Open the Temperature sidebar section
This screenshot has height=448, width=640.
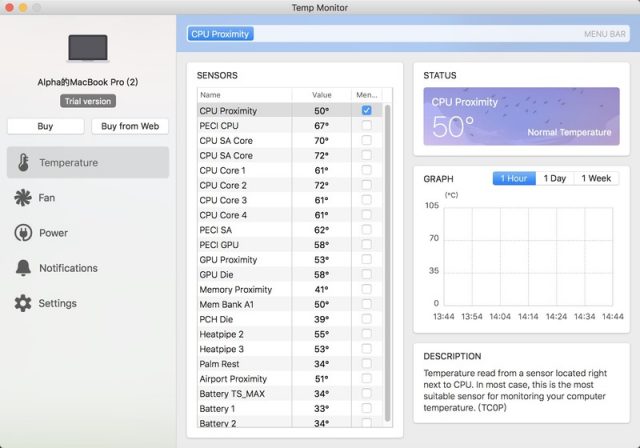pos(88,162)
